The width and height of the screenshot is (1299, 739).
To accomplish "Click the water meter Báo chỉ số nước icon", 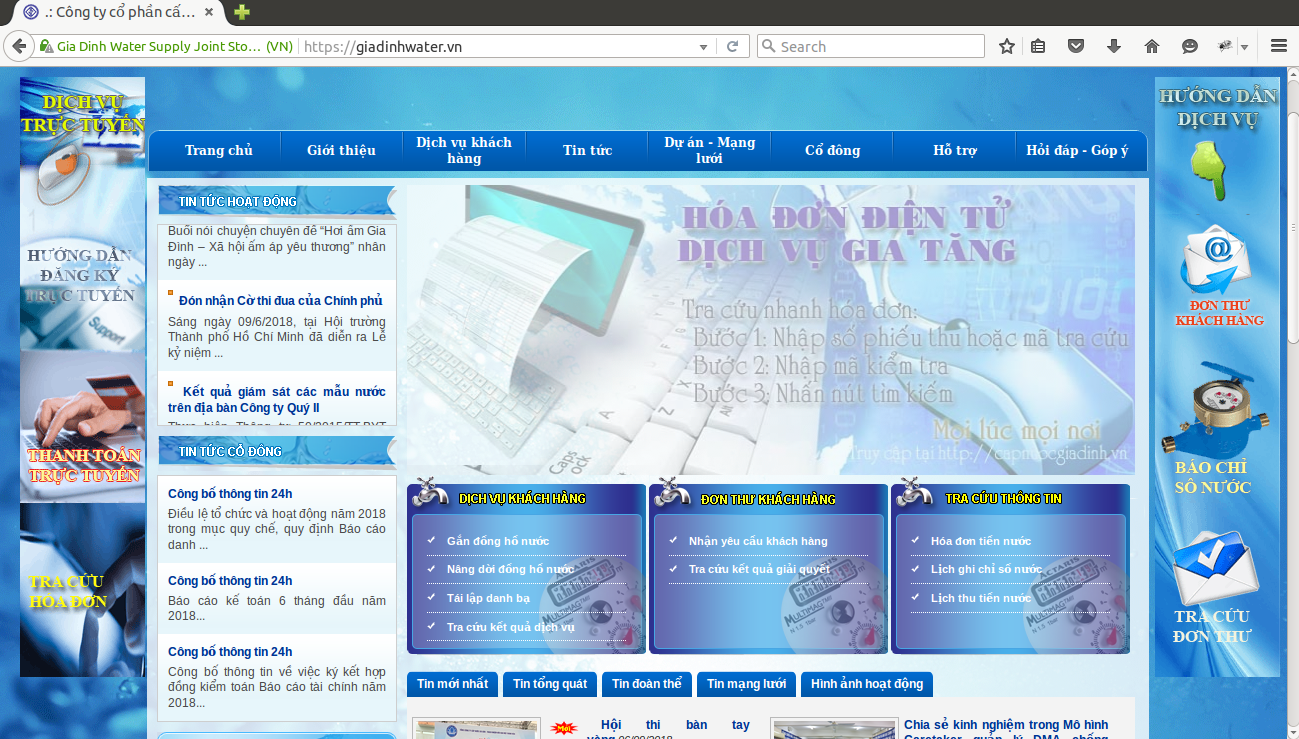I will coord(1214,408).
